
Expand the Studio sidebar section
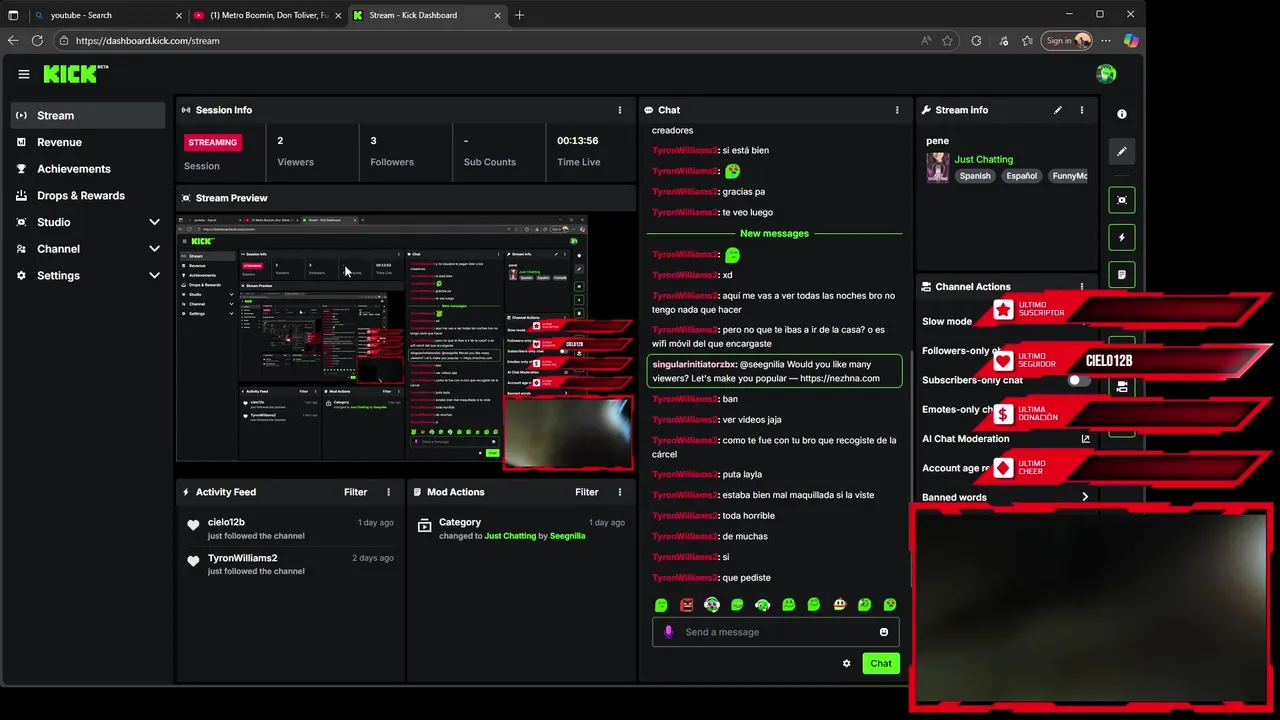tap(154, 222)
